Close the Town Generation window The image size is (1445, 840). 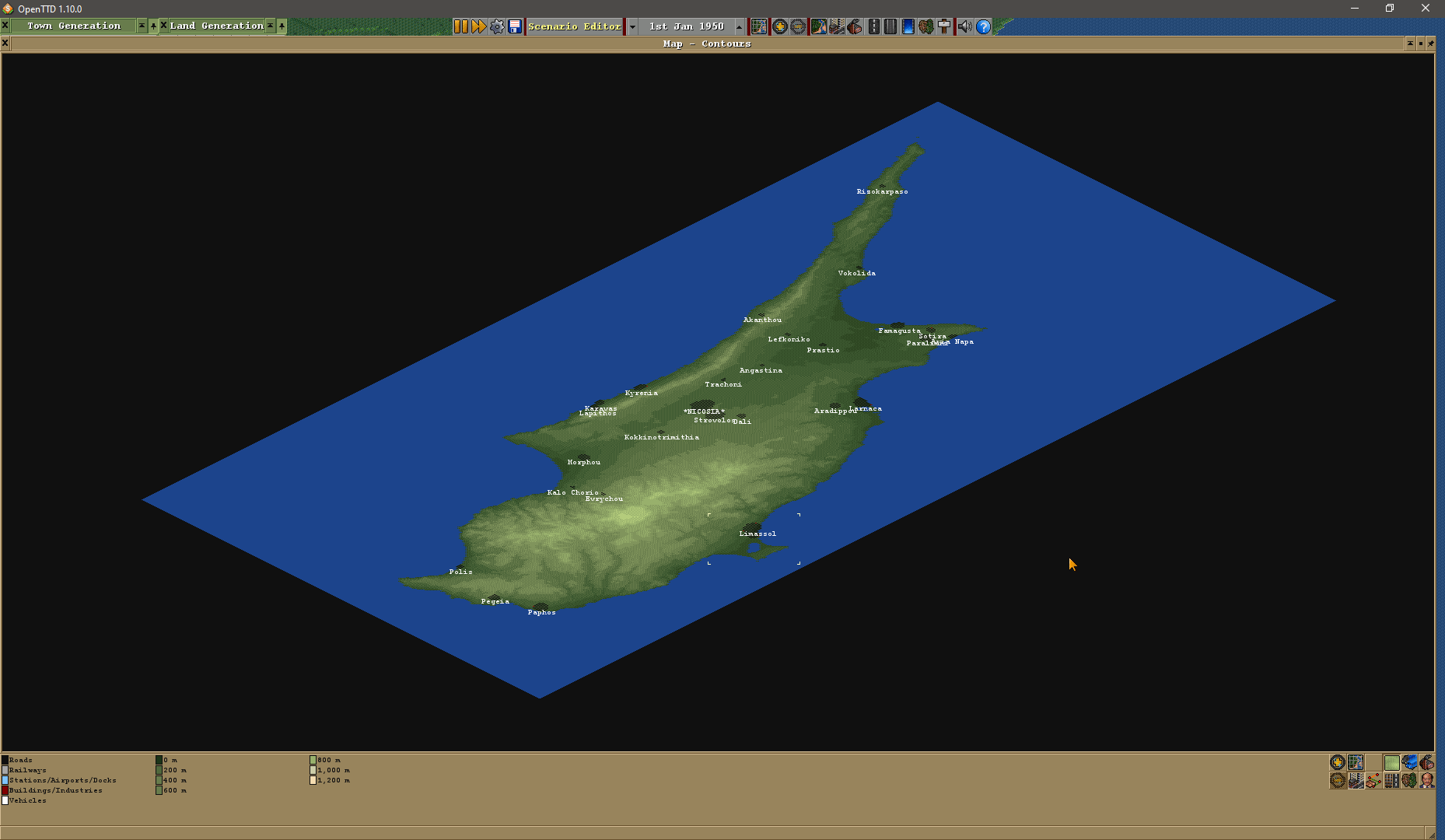5,26
